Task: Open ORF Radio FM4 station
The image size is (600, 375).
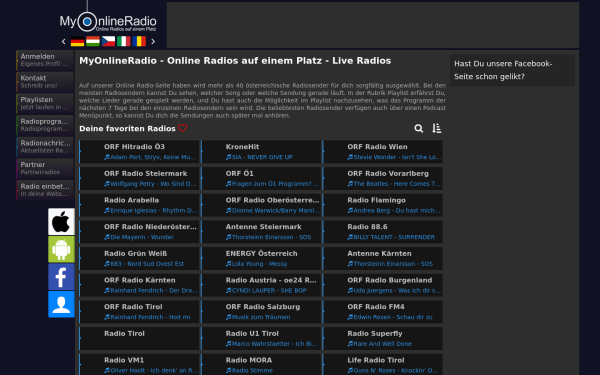Action: [x=383, y=312]
